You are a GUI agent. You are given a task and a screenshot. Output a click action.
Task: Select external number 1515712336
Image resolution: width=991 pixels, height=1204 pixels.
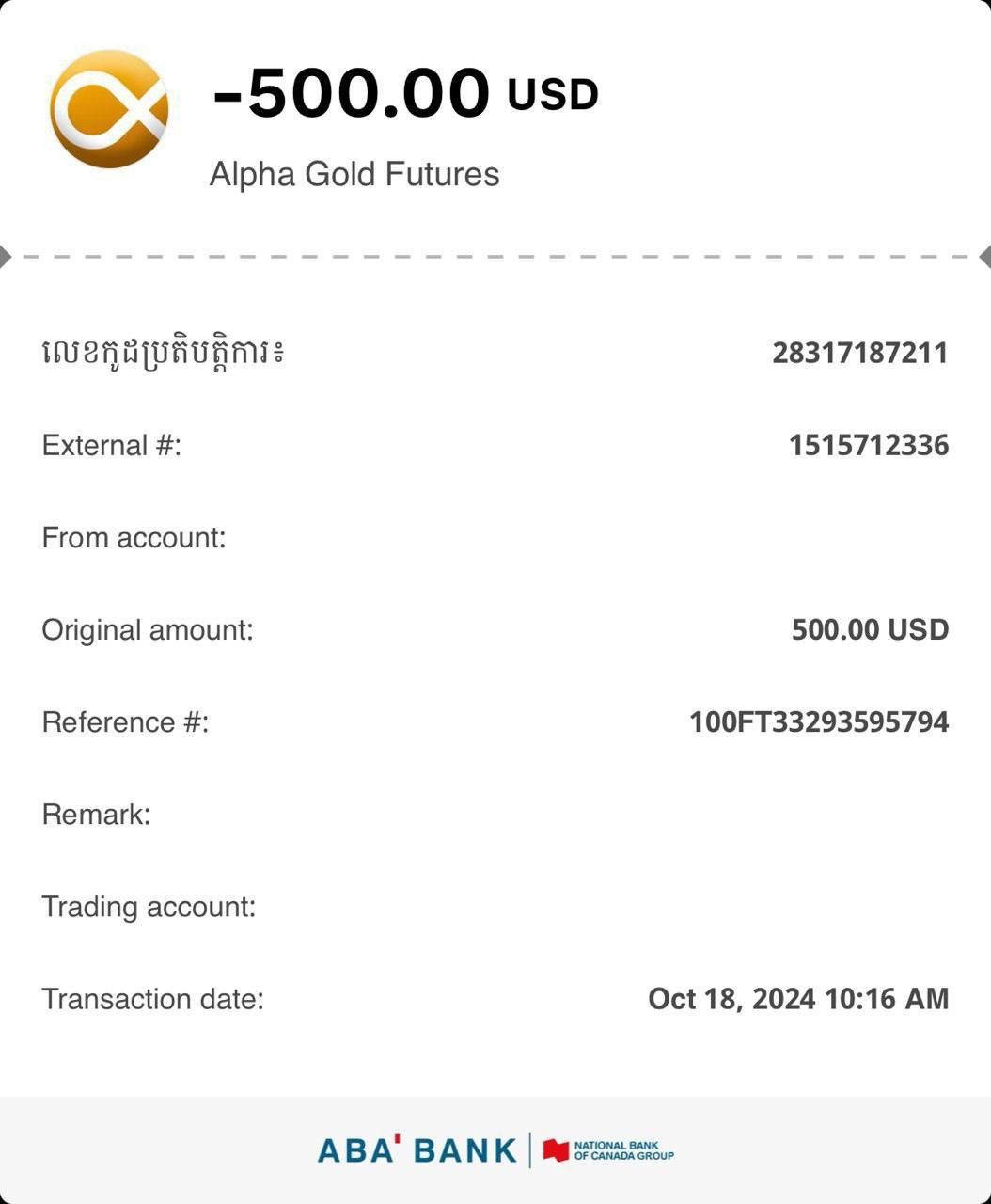(869, 445)
